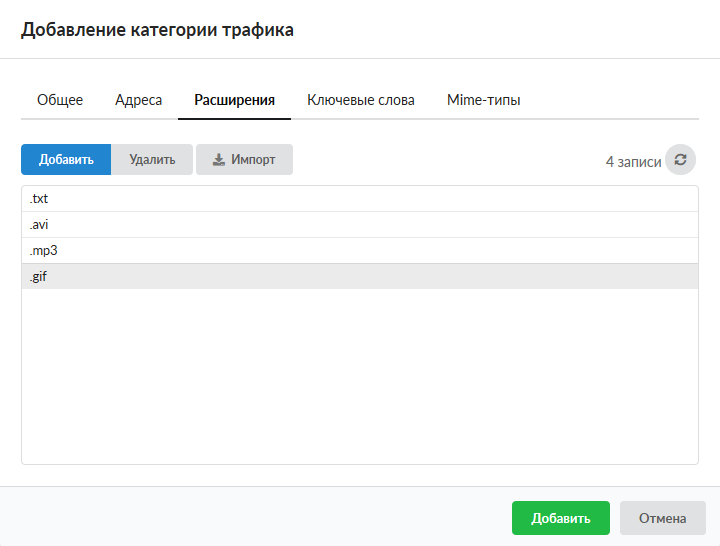Click the download arrow icon on the Импорт button
Image resolution: width=720 pixels, height=546 pixels.
tap(219, 160)
